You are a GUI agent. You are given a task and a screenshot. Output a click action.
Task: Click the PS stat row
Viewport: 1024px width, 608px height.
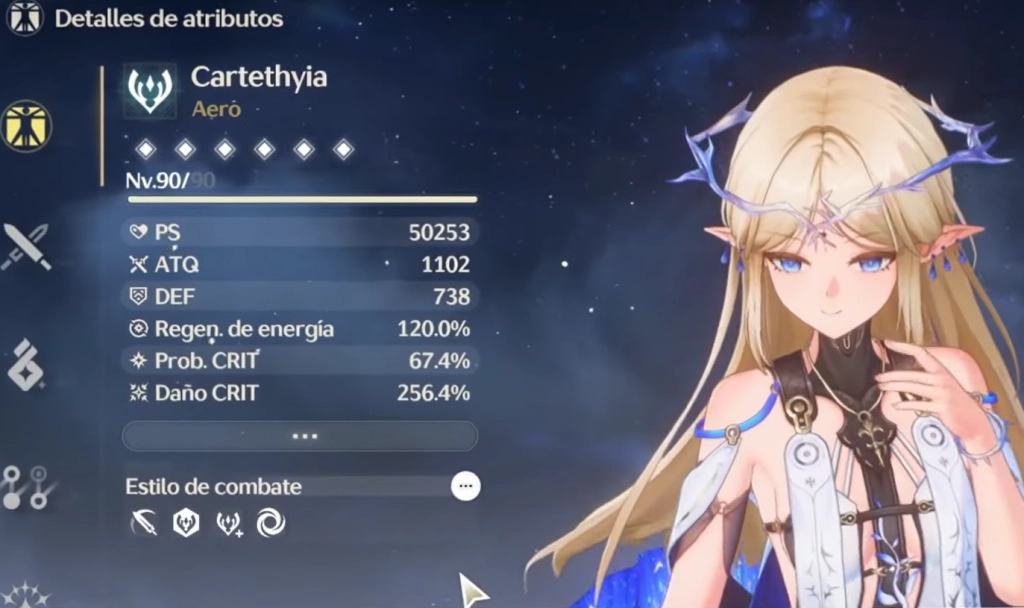tap(300, 232)
